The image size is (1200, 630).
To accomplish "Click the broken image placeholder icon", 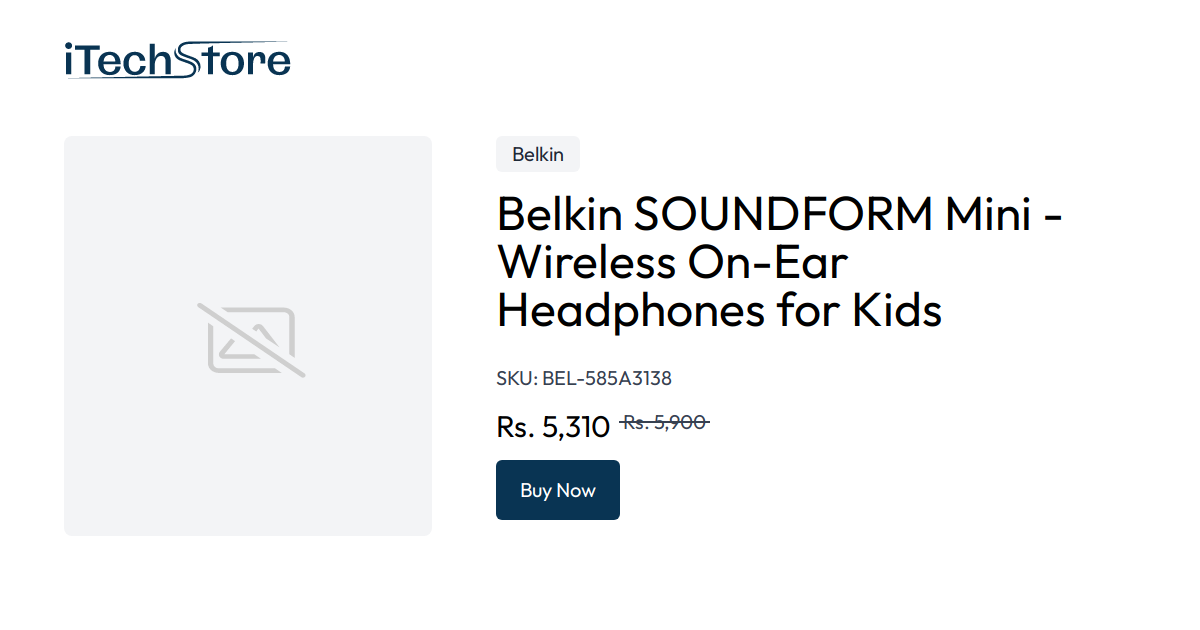I will pyautogui.click(x=248, y=336).
